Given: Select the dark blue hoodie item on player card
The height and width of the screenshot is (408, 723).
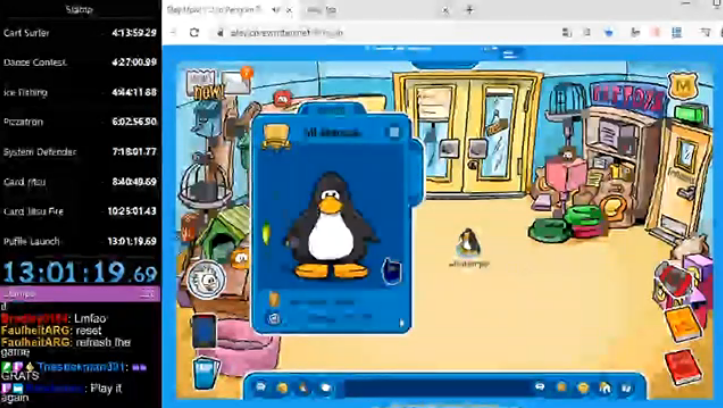Looking at the screenshot, I should [392, 272].
